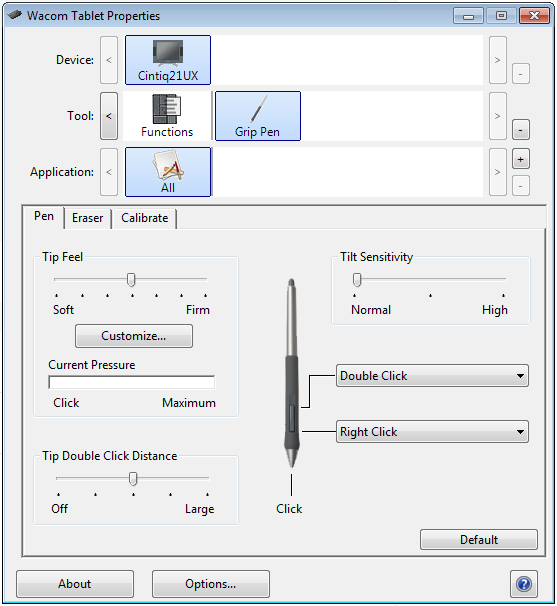Open the Options dialog
The image size is (557, 606).
point(211,584)
